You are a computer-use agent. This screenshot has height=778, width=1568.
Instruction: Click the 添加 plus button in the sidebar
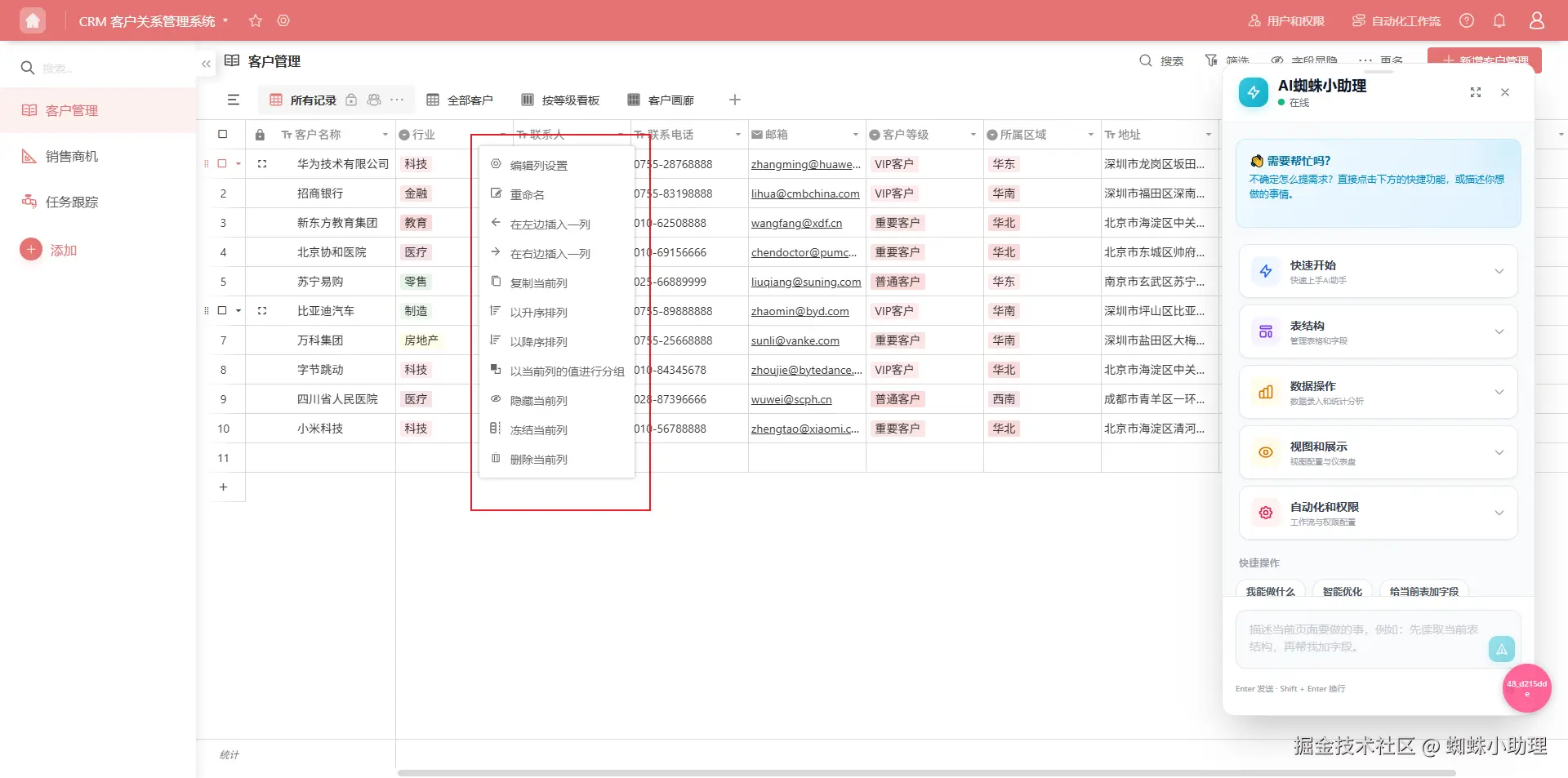pos(31,250)
